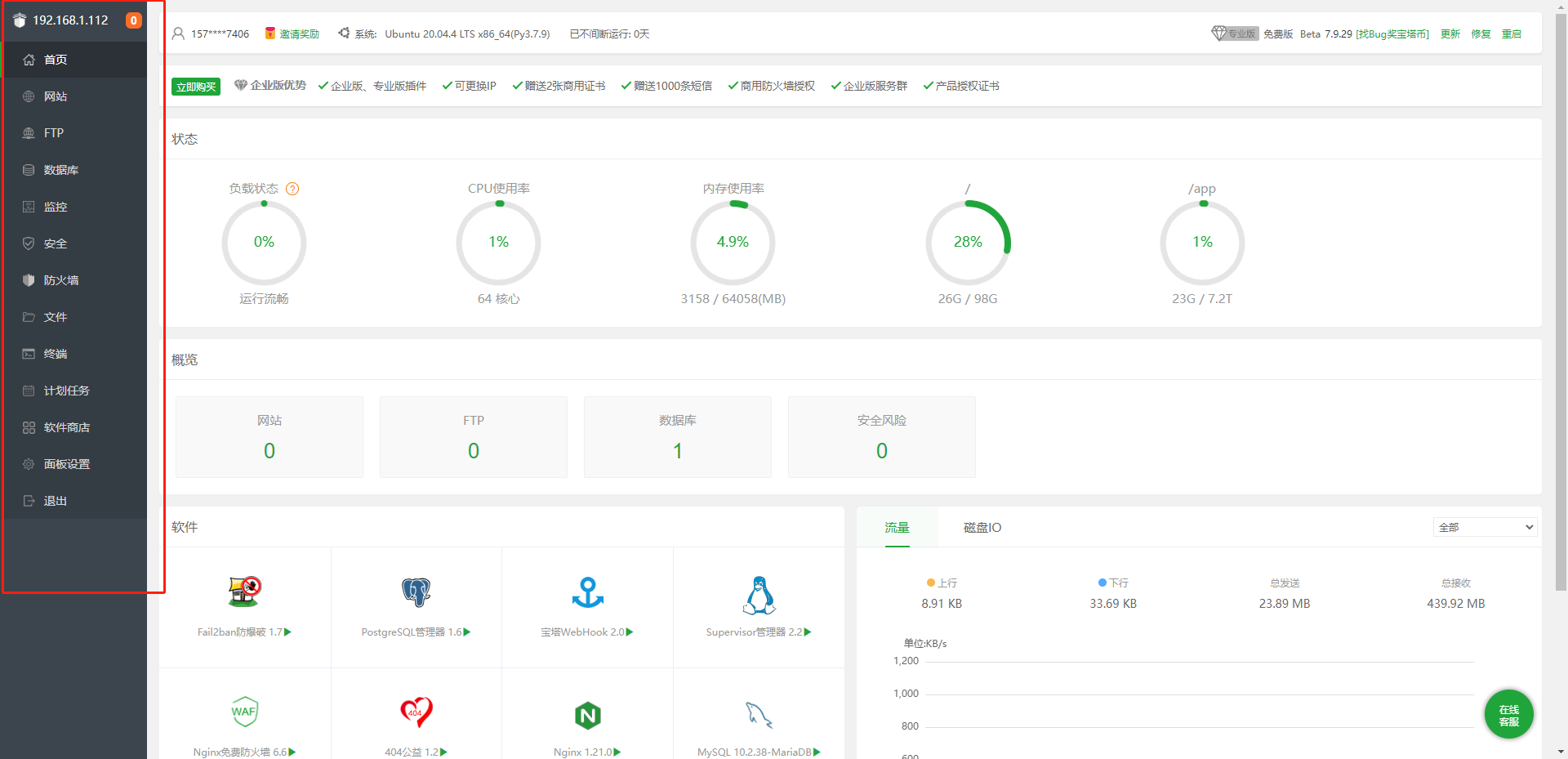This screenshot has height=759, width=1568.
Task: Click the 计划任务 calendar icon in sidebar
Action: coord(29,391)
